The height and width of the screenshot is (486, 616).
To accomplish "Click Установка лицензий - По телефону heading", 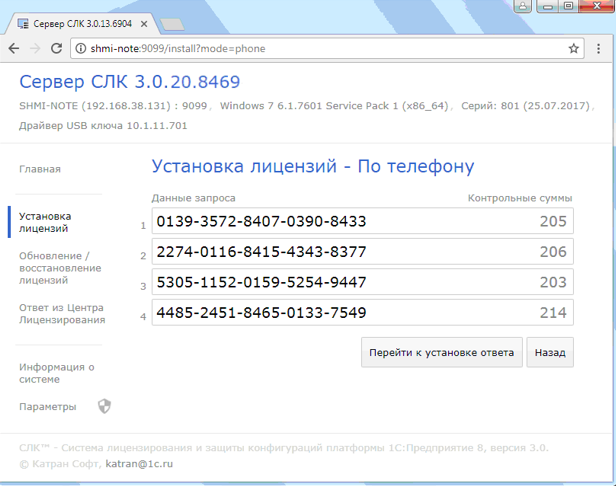I will 313,167.
